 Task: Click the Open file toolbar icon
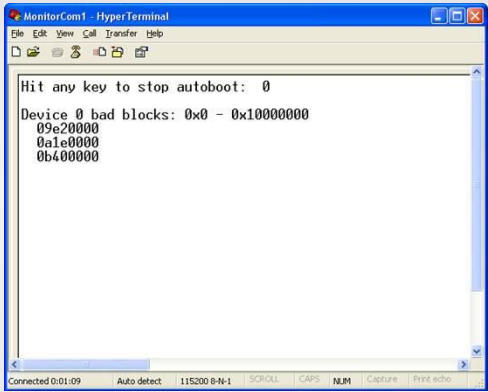33,52
